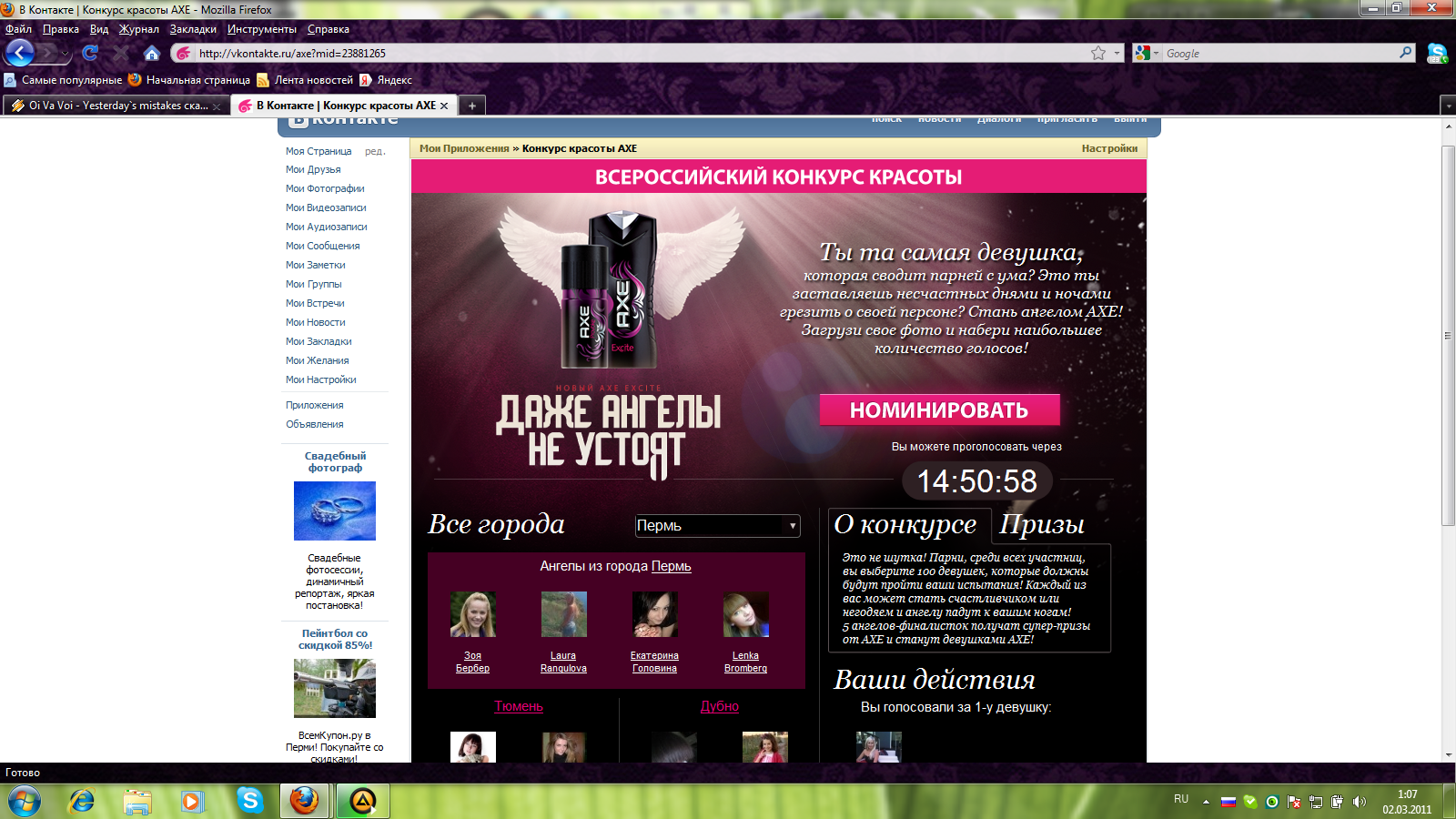Open Зоя Бербер's photo thumbnail
This screenshot has height=819, width=1456.
(473, 614)
